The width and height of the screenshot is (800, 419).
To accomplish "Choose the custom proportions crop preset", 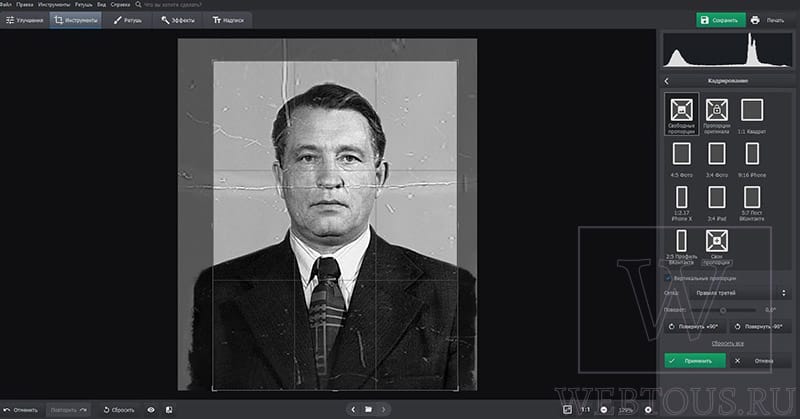I will pos(716,247).
